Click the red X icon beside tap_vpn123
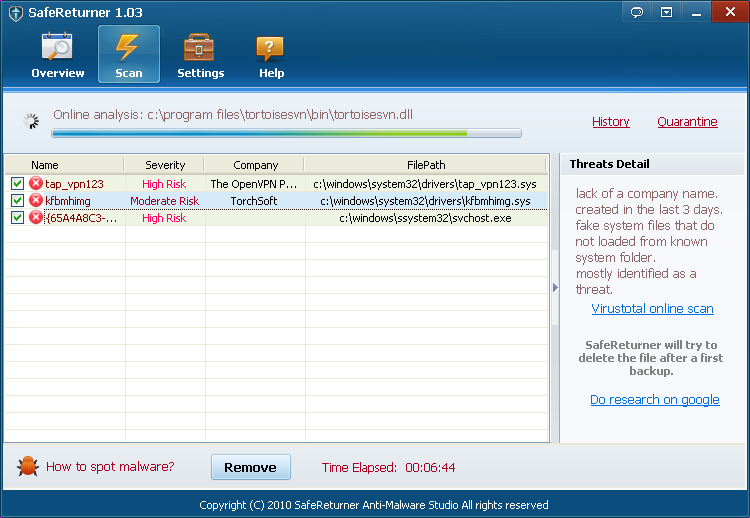This screenshot has height=518, width=750. (x=36, y=184)
